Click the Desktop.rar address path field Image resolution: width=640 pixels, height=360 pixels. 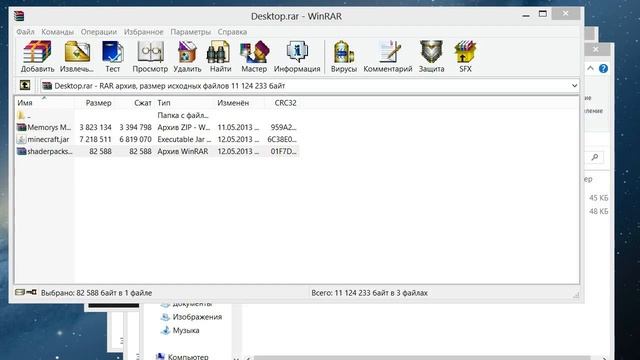point(309,86)
